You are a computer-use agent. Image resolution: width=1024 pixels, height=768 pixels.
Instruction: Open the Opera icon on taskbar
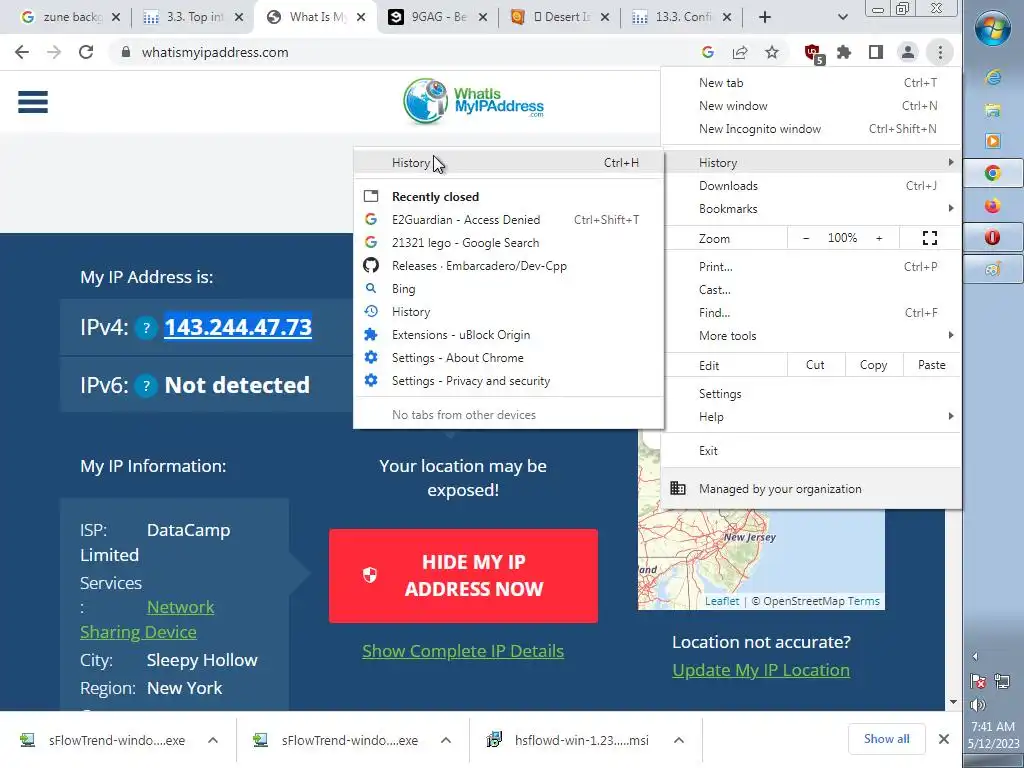click(x=993, y=236)
